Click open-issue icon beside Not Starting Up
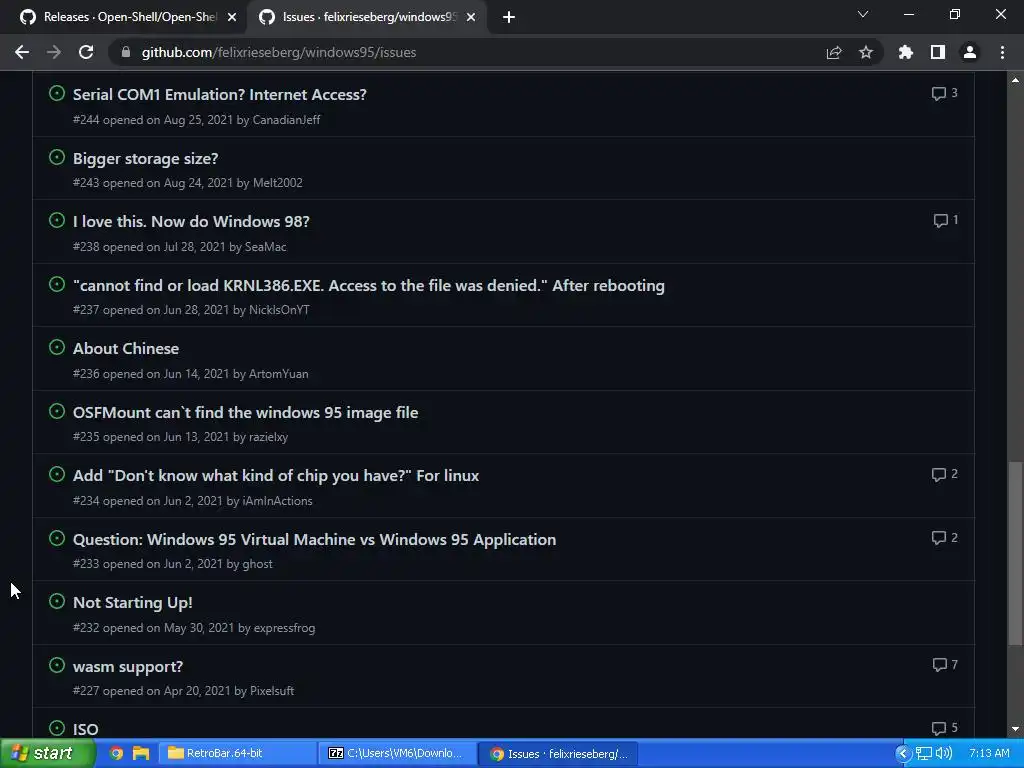The image size is (1024, 768). [57, 601]
